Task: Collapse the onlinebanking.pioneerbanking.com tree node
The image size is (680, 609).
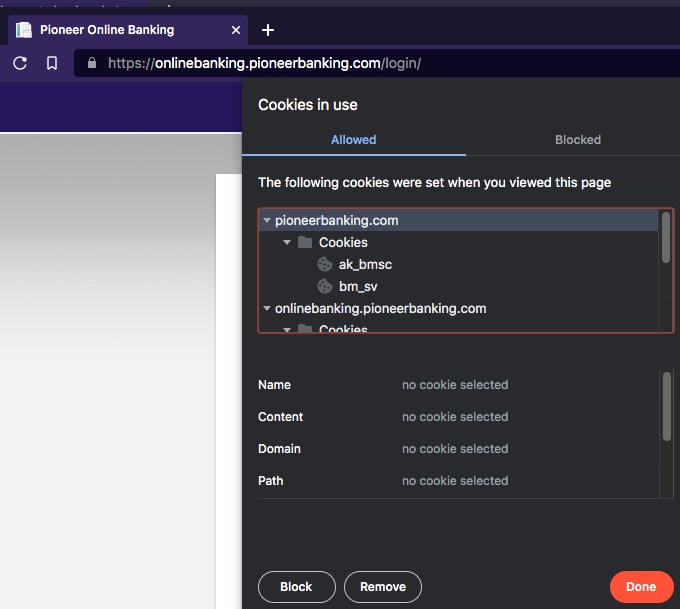Action: (267, 309)
